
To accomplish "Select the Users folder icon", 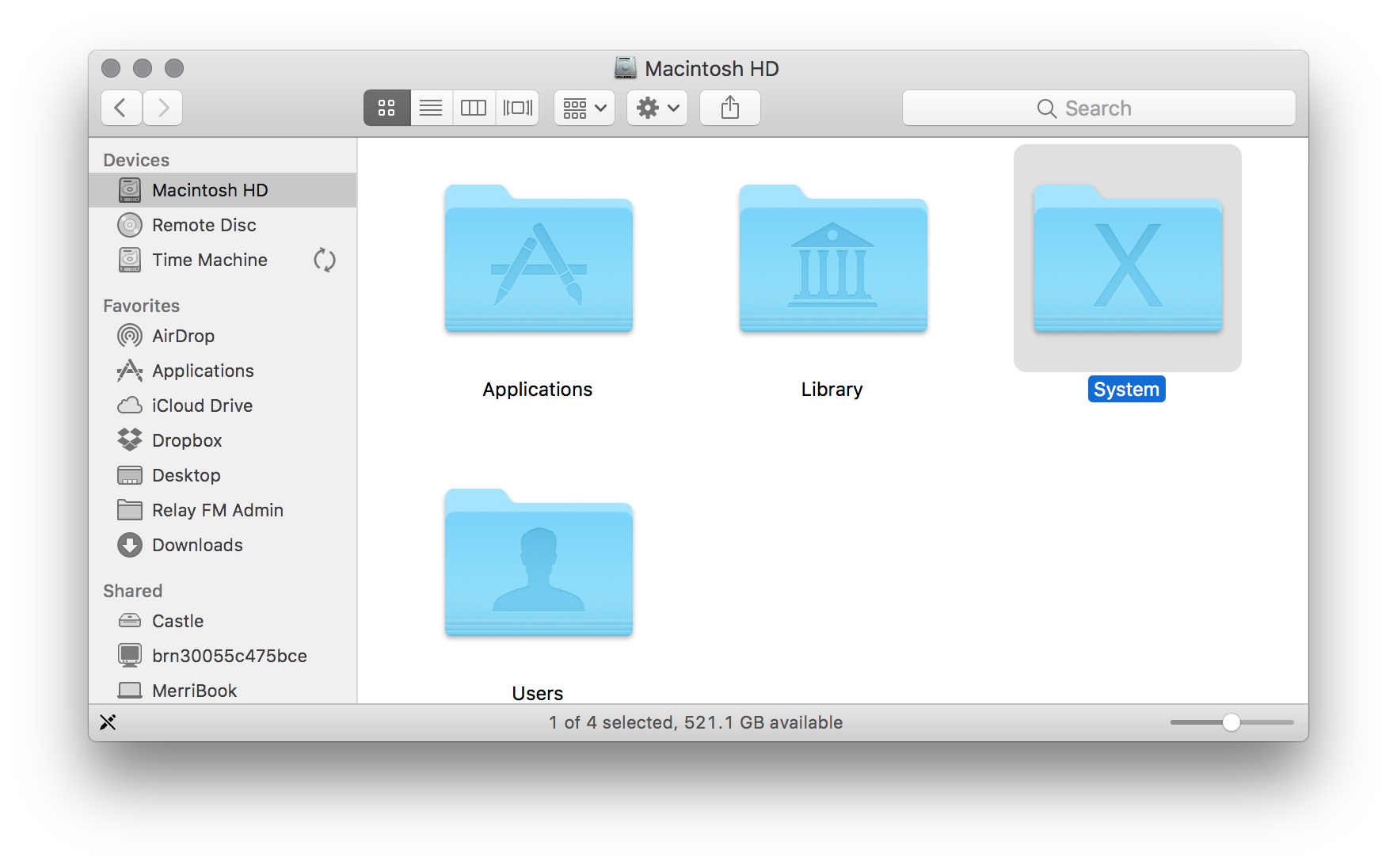I will (x=539, y=562).
